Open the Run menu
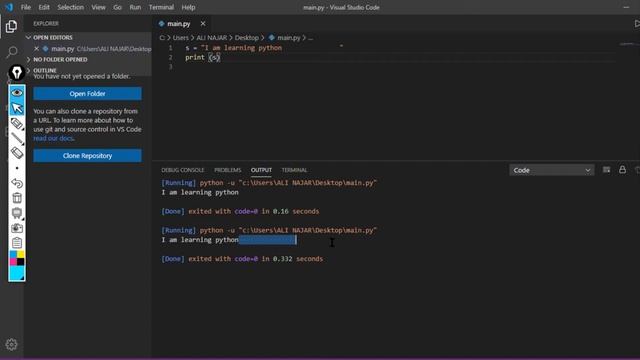Image resolution: width=640 pixels, height=360 pixels. pos(135,7)
